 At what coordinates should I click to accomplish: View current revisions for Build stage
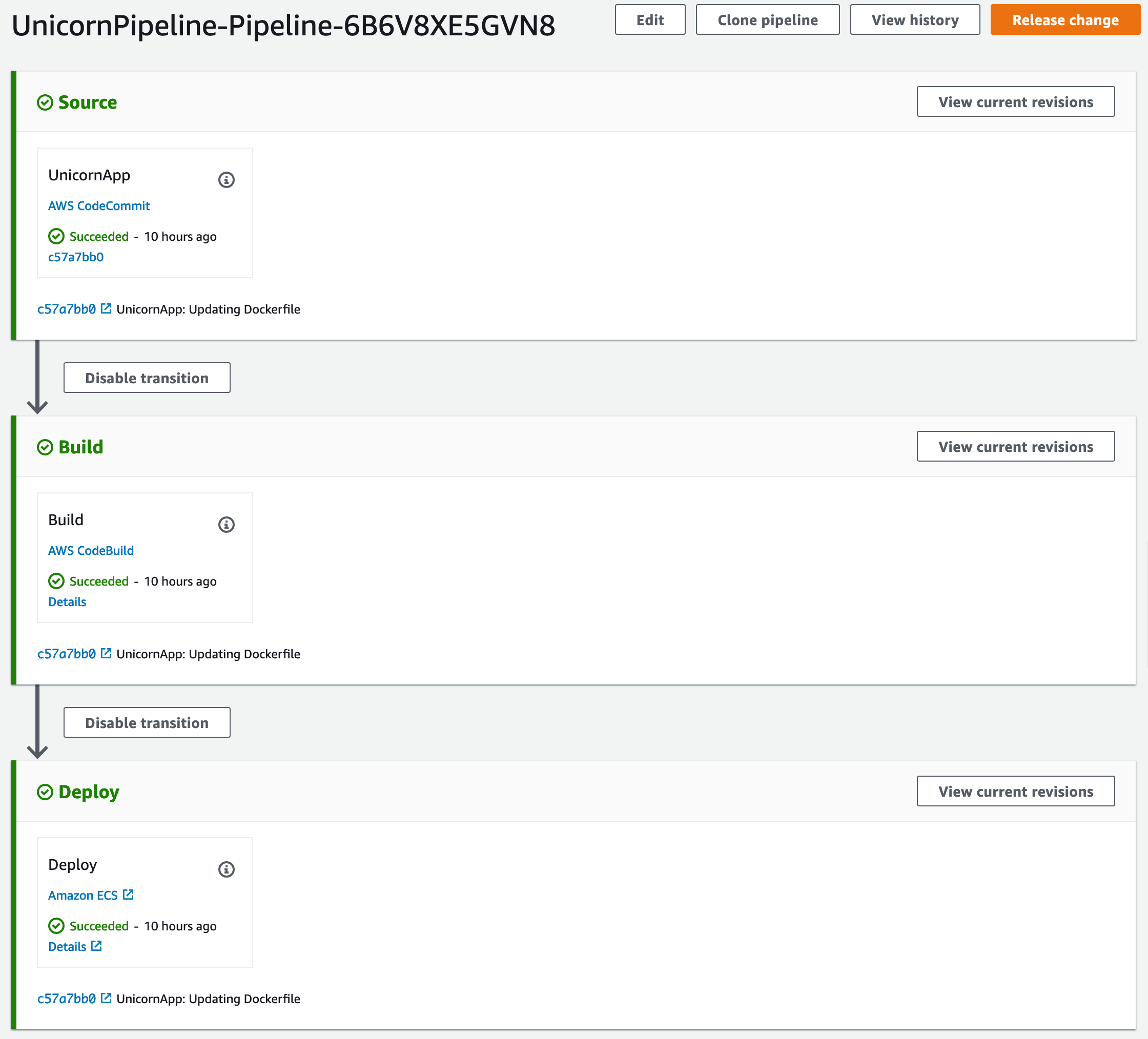pos(1015,446)
